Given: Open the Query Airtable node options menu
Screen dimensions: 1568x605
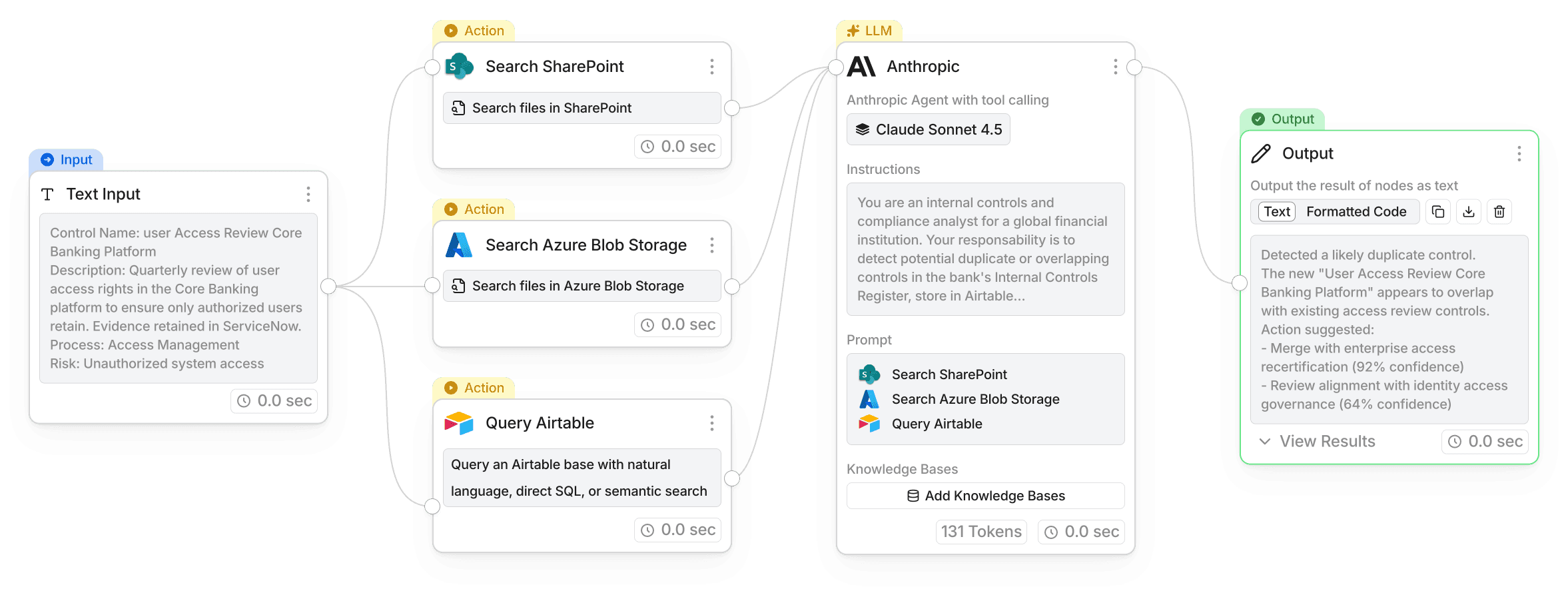Looking at the screenshot, I should 712,423.
